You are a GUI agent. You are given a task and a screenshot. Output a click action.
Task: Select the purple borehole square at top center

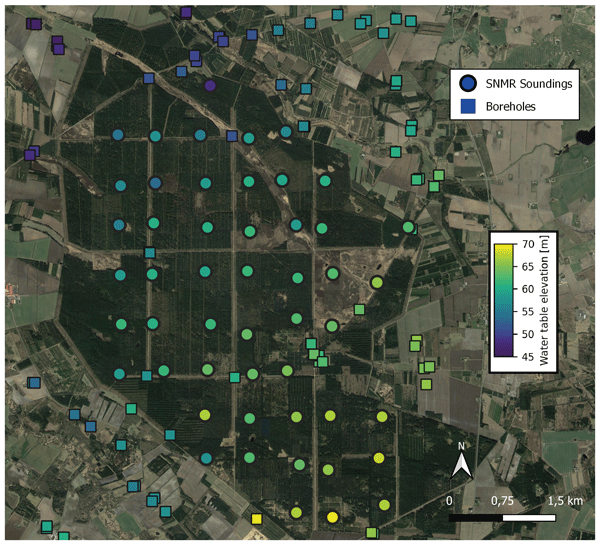click(186, 12)
